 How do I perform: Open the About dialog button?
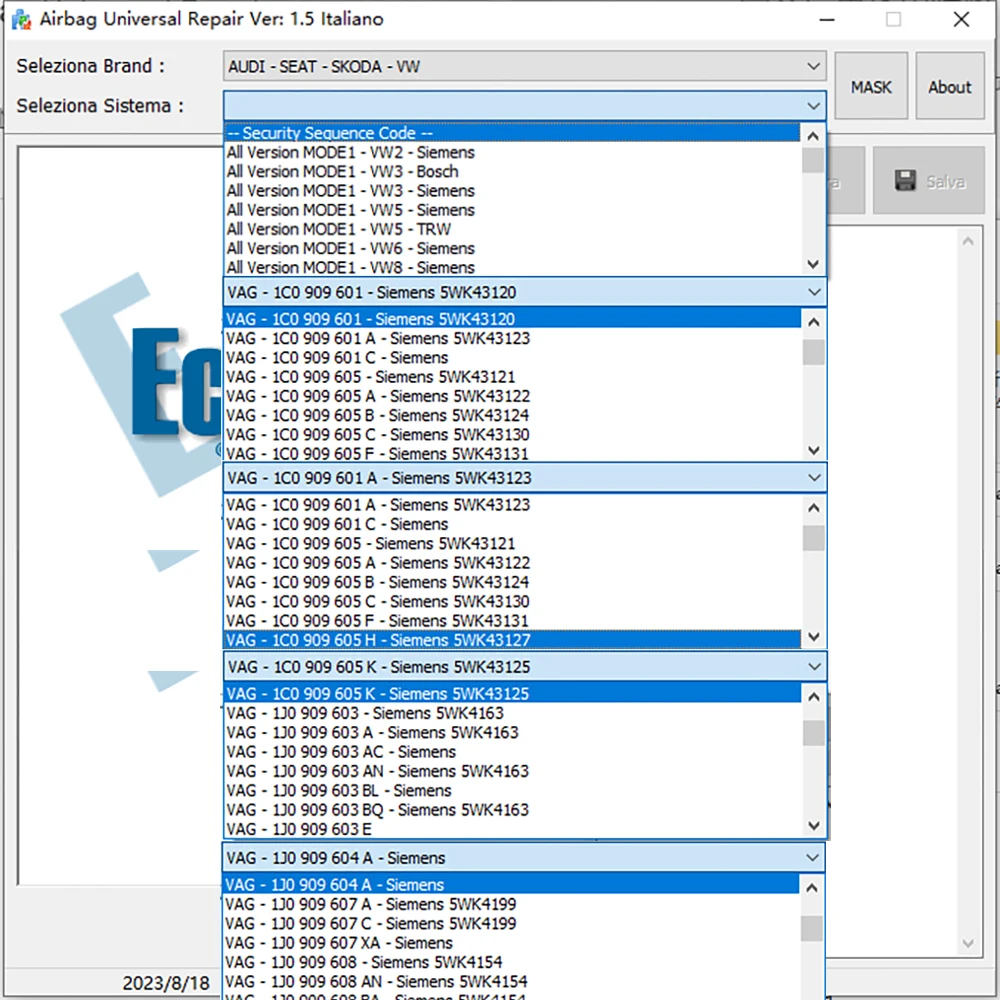pyautogui.click(x=950, y=86)
